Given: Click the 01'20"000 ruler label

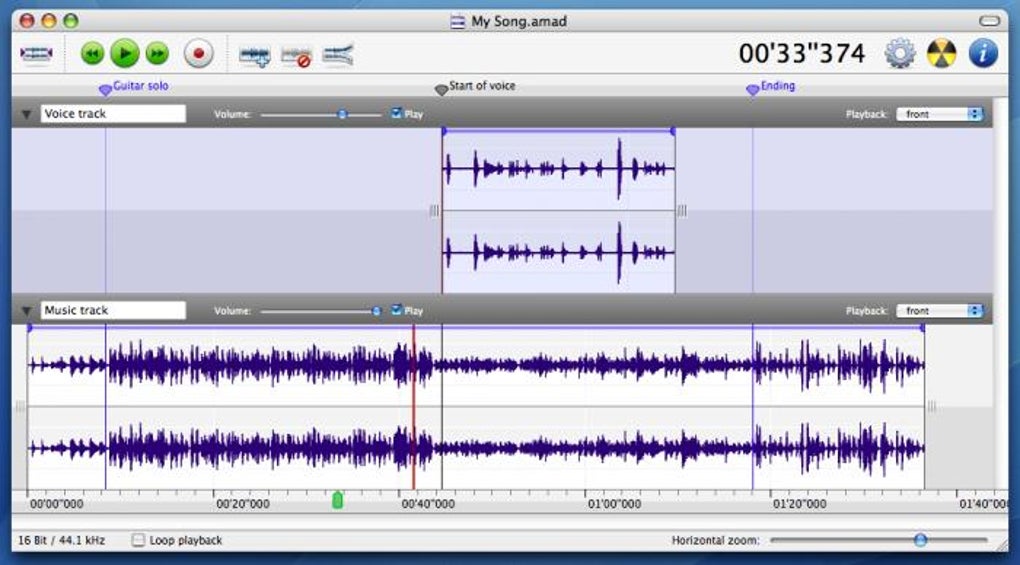Looking at the screenshot, I should pyautogui.click(x=799, y=504).
